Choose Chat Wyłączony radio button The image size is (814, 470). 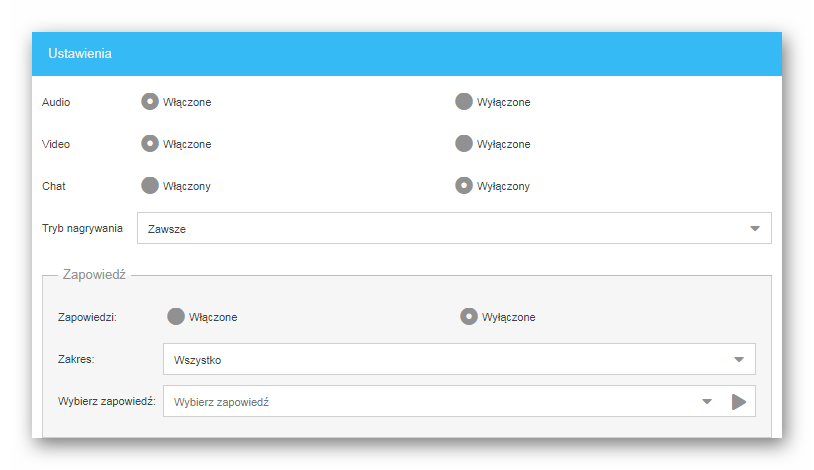pos(464,185)
